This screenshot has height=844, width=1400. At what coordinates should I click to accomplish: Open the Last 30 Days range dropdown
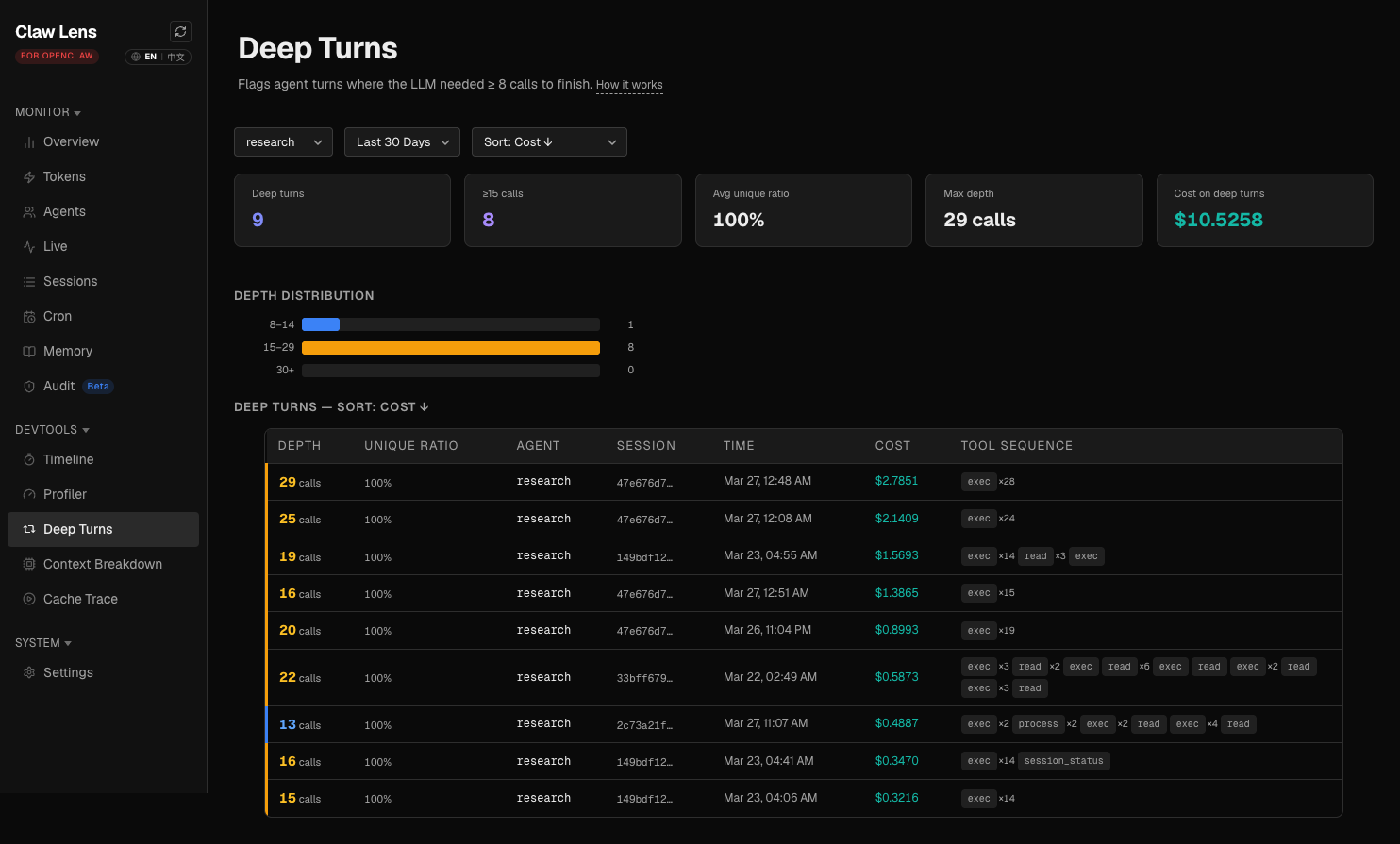(x=403, y=142)
